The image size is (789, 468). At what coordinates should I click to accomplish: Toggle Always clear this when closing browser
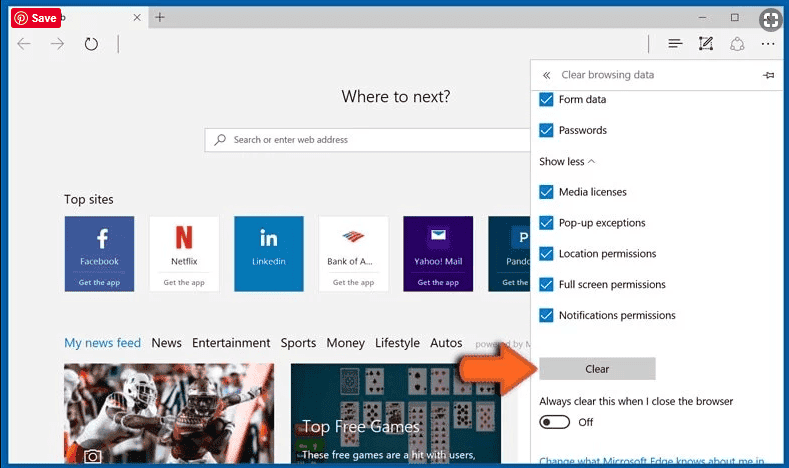point(555,422)
